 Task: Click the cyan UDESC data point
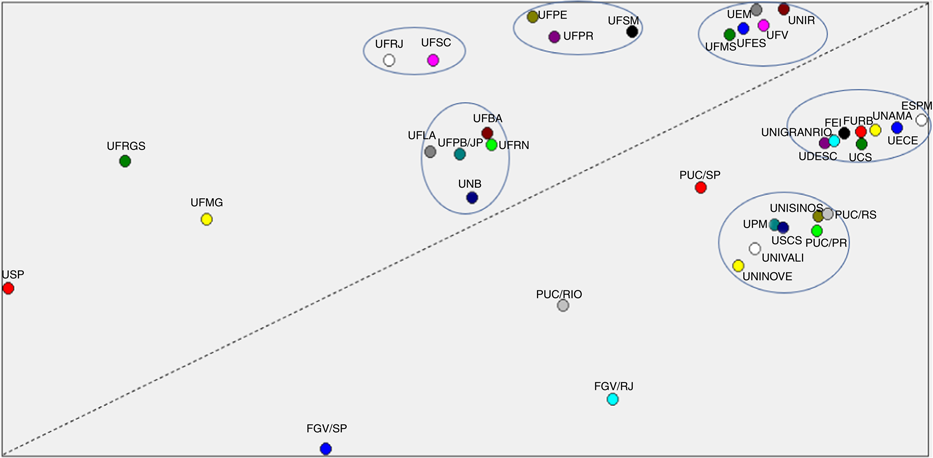(x=834, y=141)
